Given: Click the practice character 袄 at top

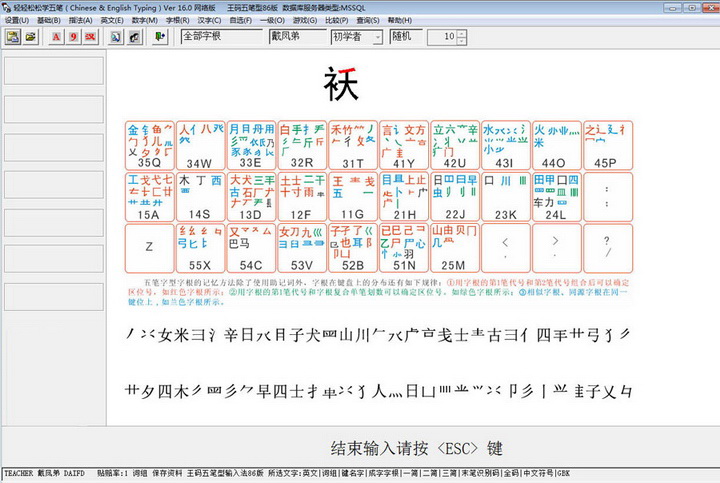Looking at the screenshot, I should click(x=341, y=84).
